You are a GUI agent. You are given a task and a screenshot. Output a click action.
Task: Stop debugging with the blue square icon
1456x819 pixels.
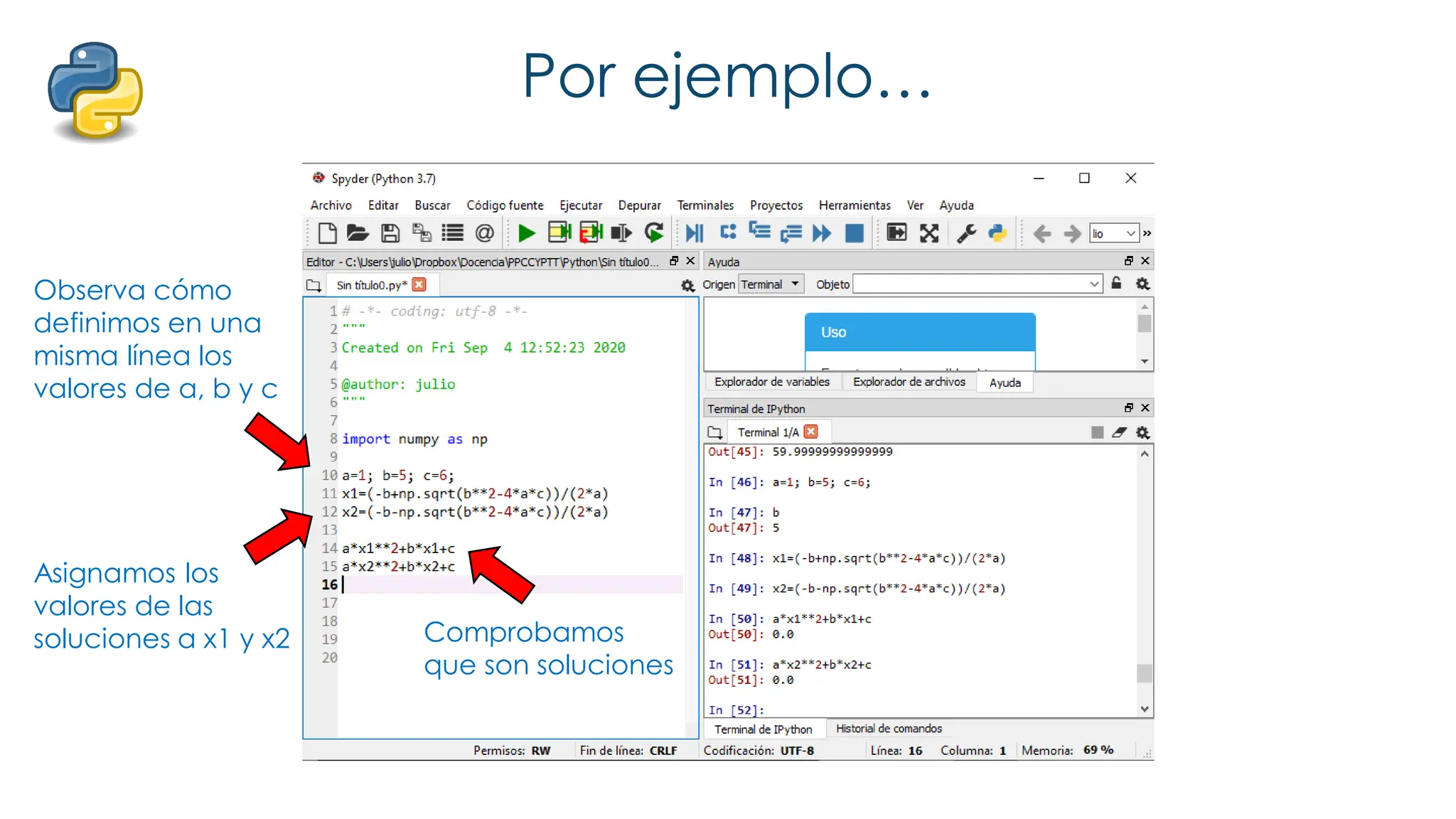[854, 233]
